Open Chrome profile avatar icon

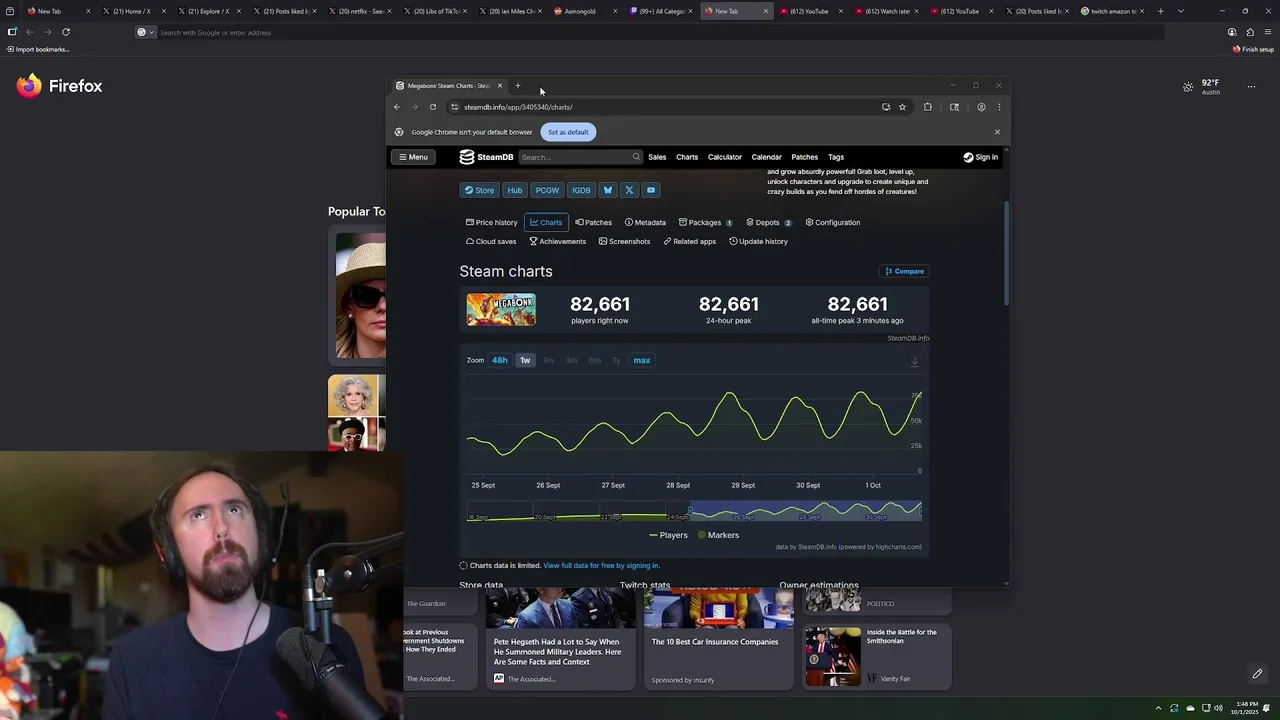pyautogui.click(x=981, y=107)
